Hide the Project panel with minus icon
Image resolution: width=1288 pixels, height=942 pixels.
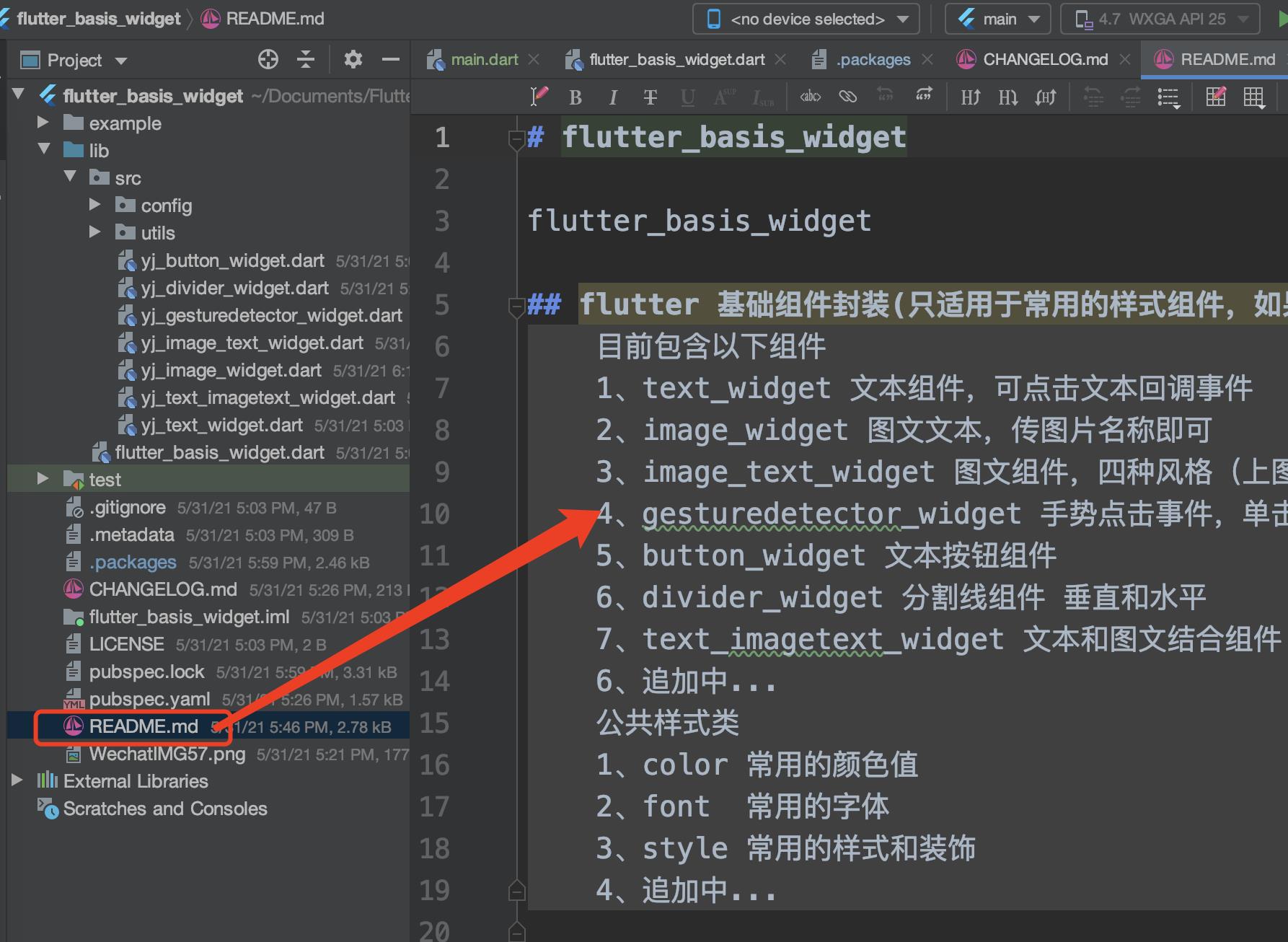pos(391,59)
